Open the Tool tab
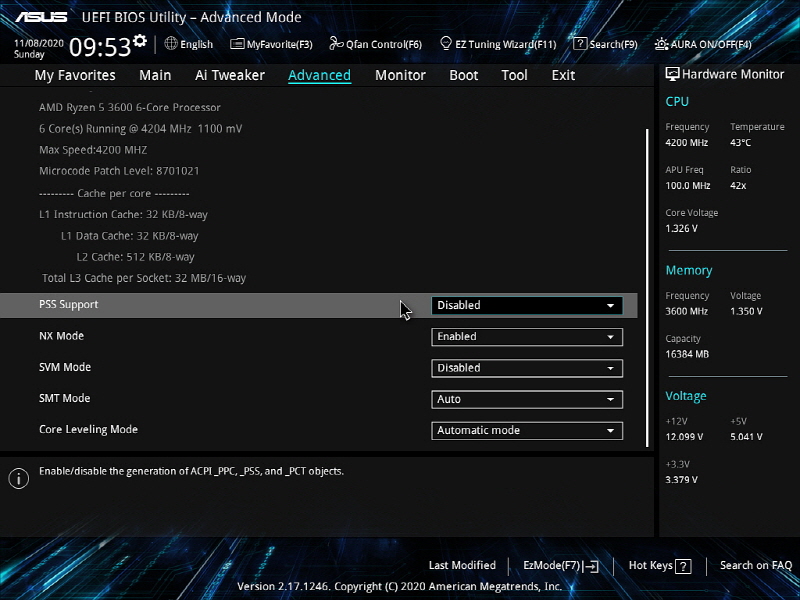 coord(514,75)
